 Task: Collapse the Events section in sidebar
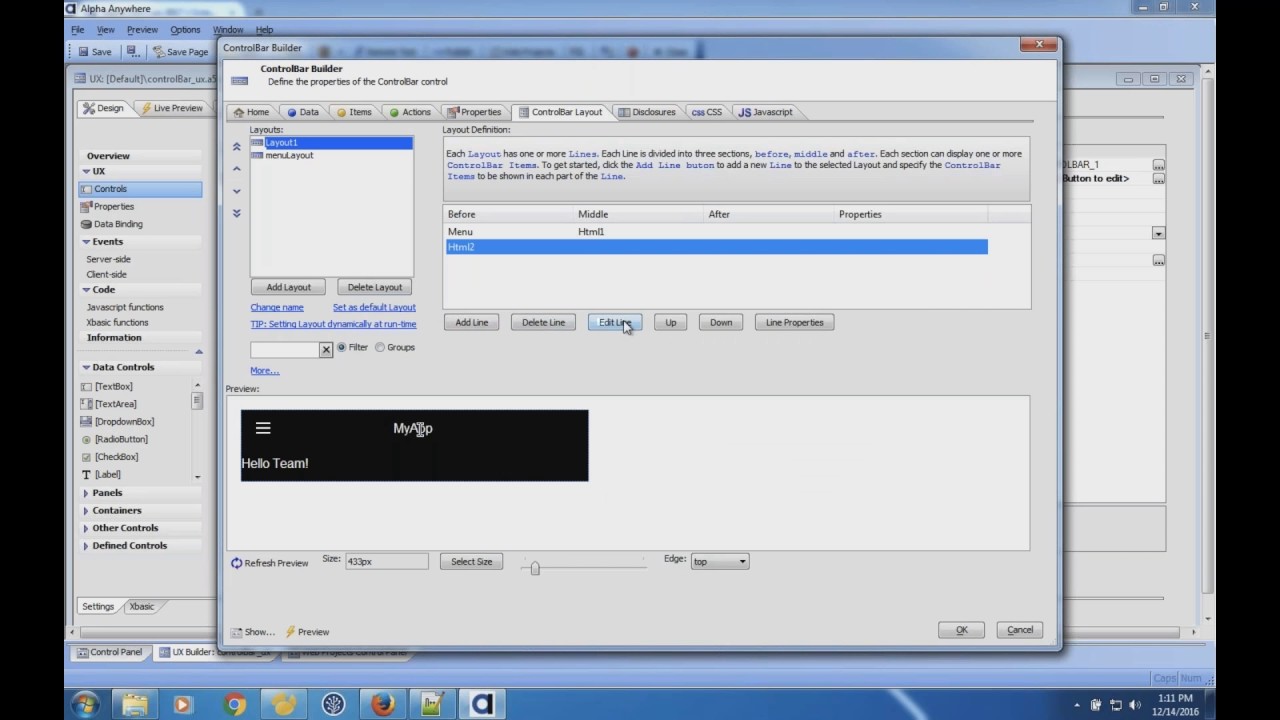(x=86, y=241)
